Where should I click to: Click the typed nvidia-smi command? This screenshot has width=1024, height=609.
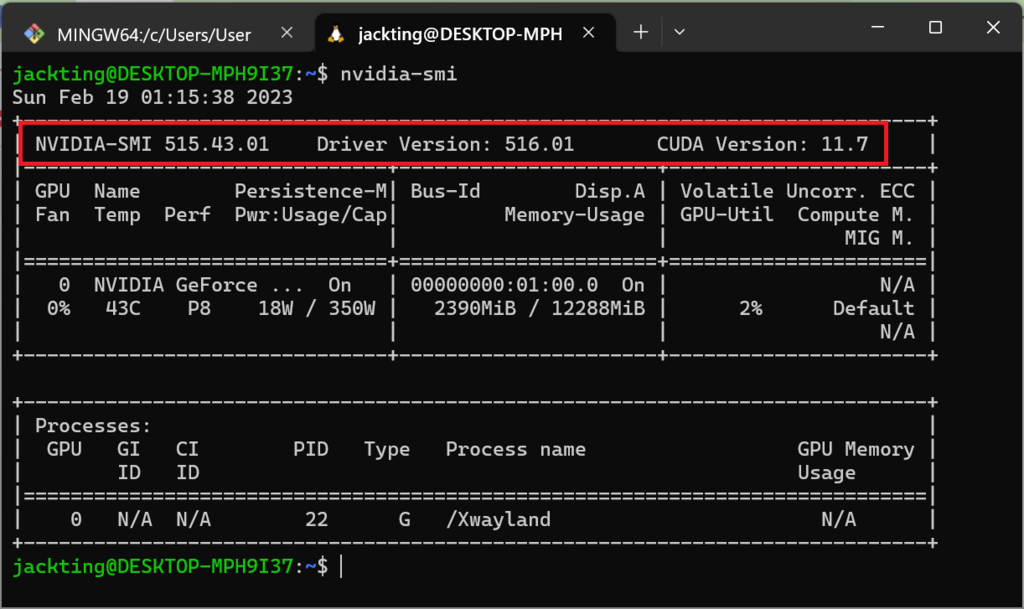398,74
